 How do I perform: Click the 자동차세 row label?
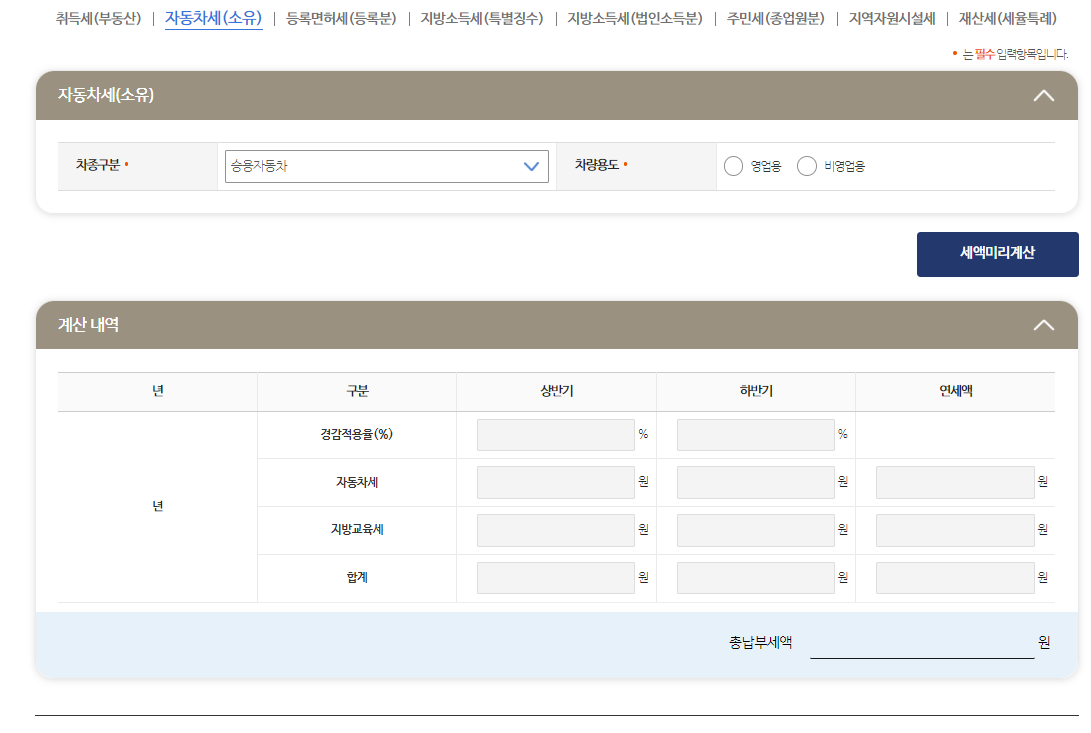tap(357, 482)
